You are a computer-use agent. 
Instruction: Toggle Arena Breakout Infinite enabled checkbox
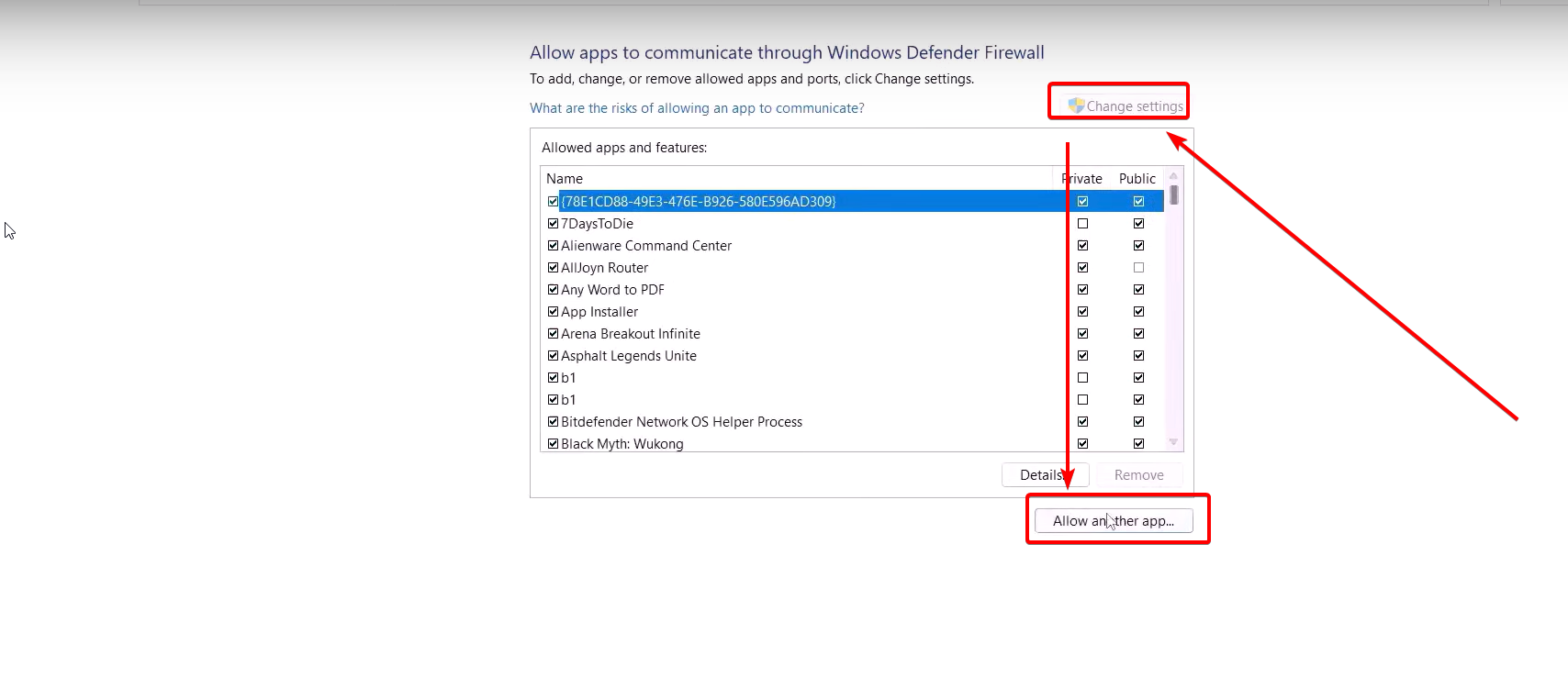(x=553, y=334)
